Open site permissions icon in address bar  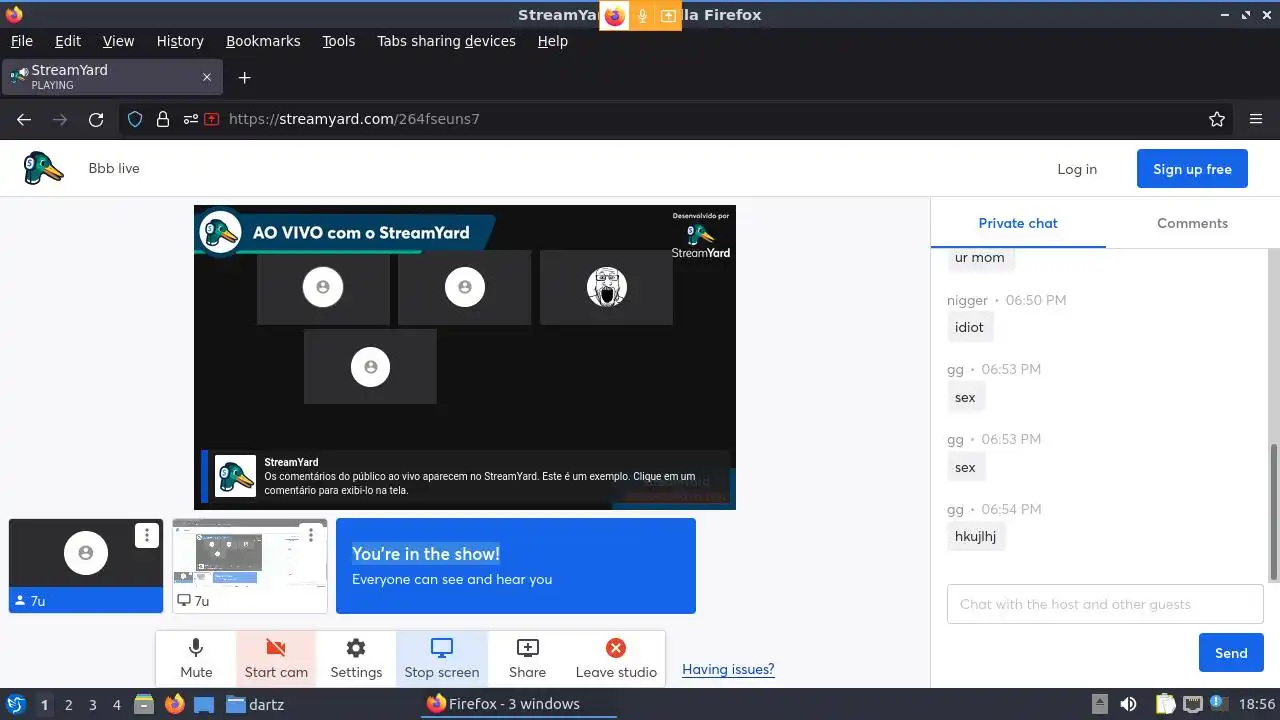pyautogui.click(x=190, y=119)
